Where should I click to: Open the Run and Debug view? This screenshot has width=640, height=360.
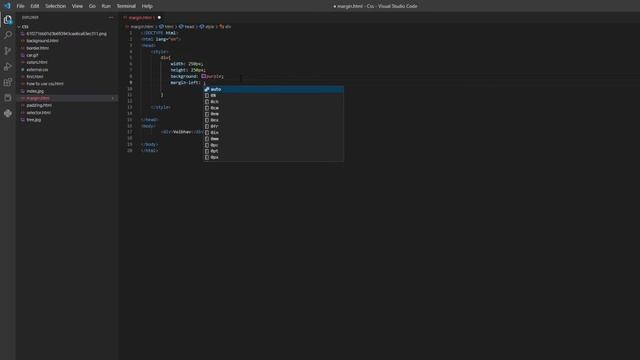(x=8, y=67)
